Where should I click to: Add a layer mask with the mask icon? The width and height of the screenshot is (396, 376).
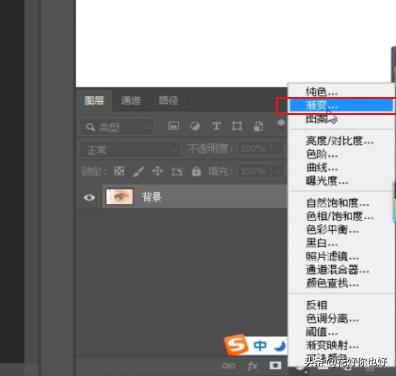click(x=275, y=366)
